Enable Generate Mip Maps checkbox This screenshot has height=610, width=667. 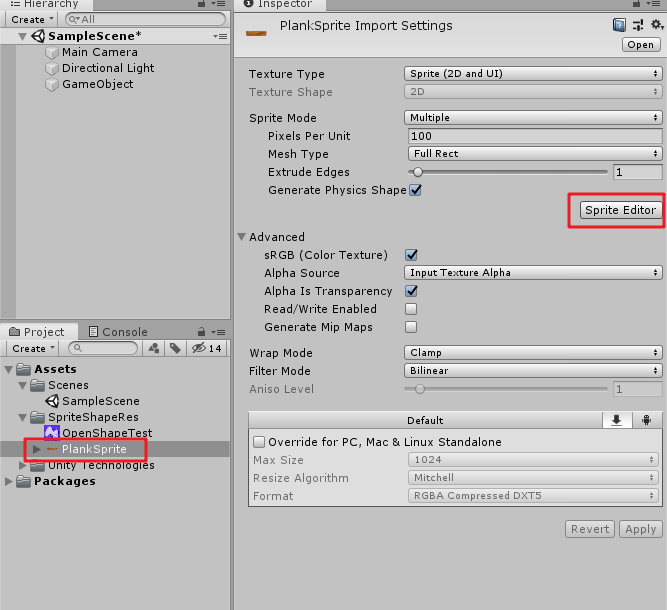411,327
